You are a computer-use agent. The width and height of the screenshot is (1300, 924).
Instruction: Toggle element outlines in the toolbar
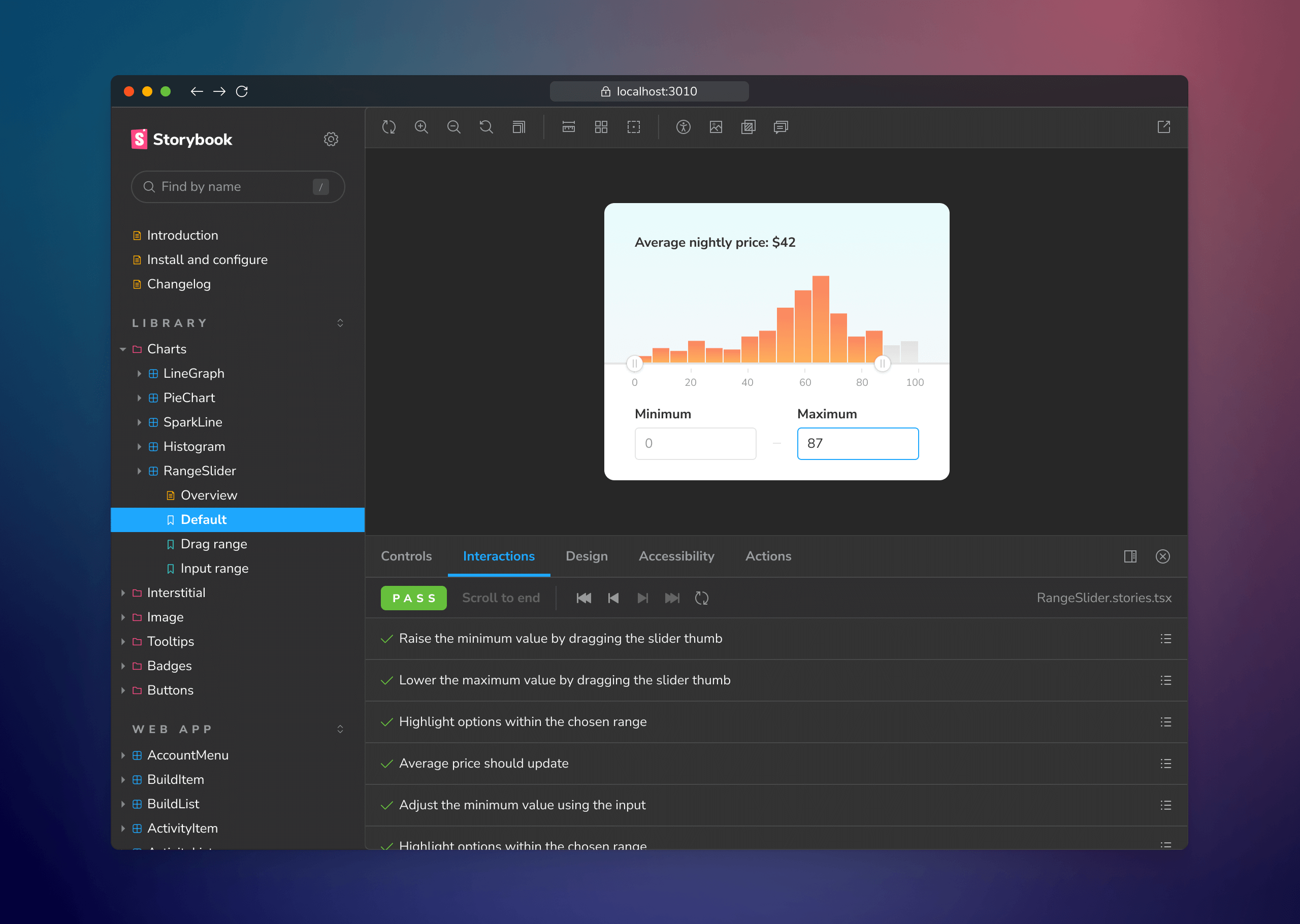(633, 127)
